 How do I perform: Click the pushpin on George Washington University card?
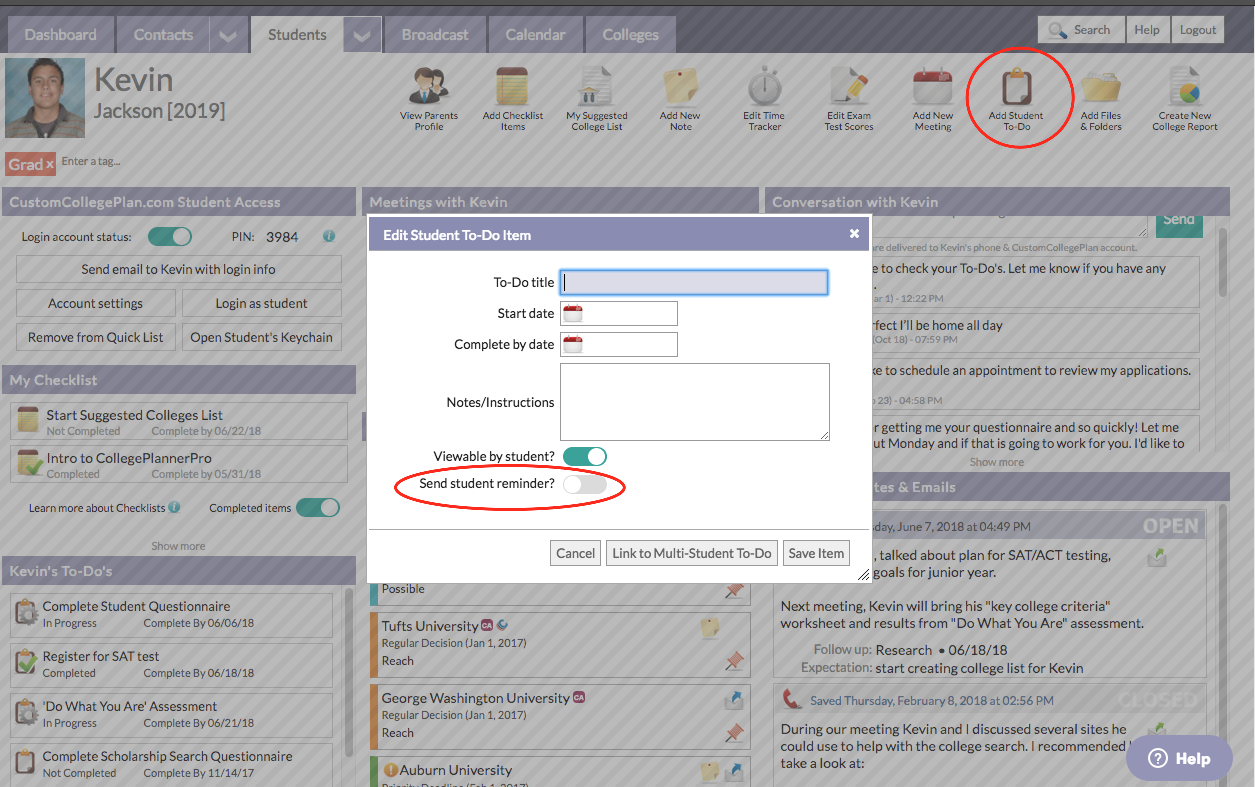point(735,733)
